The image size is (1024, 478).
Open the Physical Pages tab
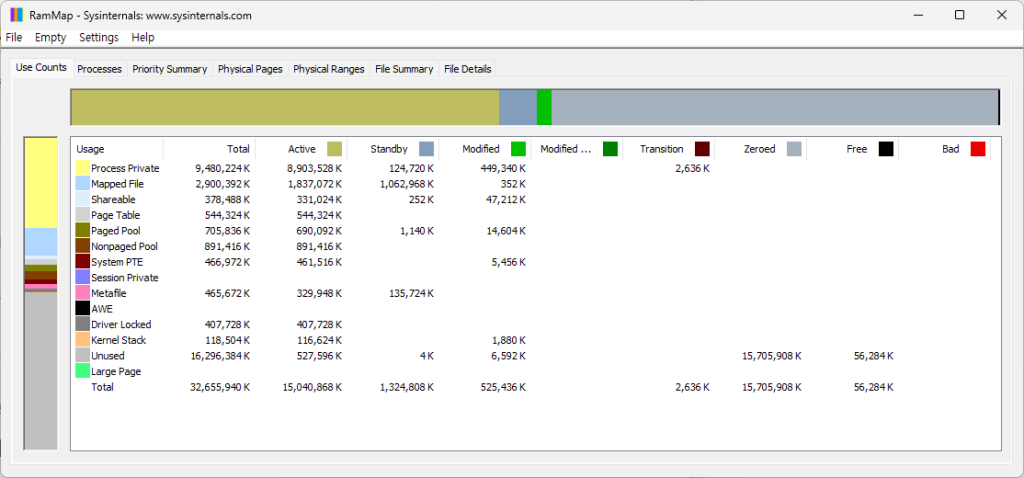coord(250,69)
